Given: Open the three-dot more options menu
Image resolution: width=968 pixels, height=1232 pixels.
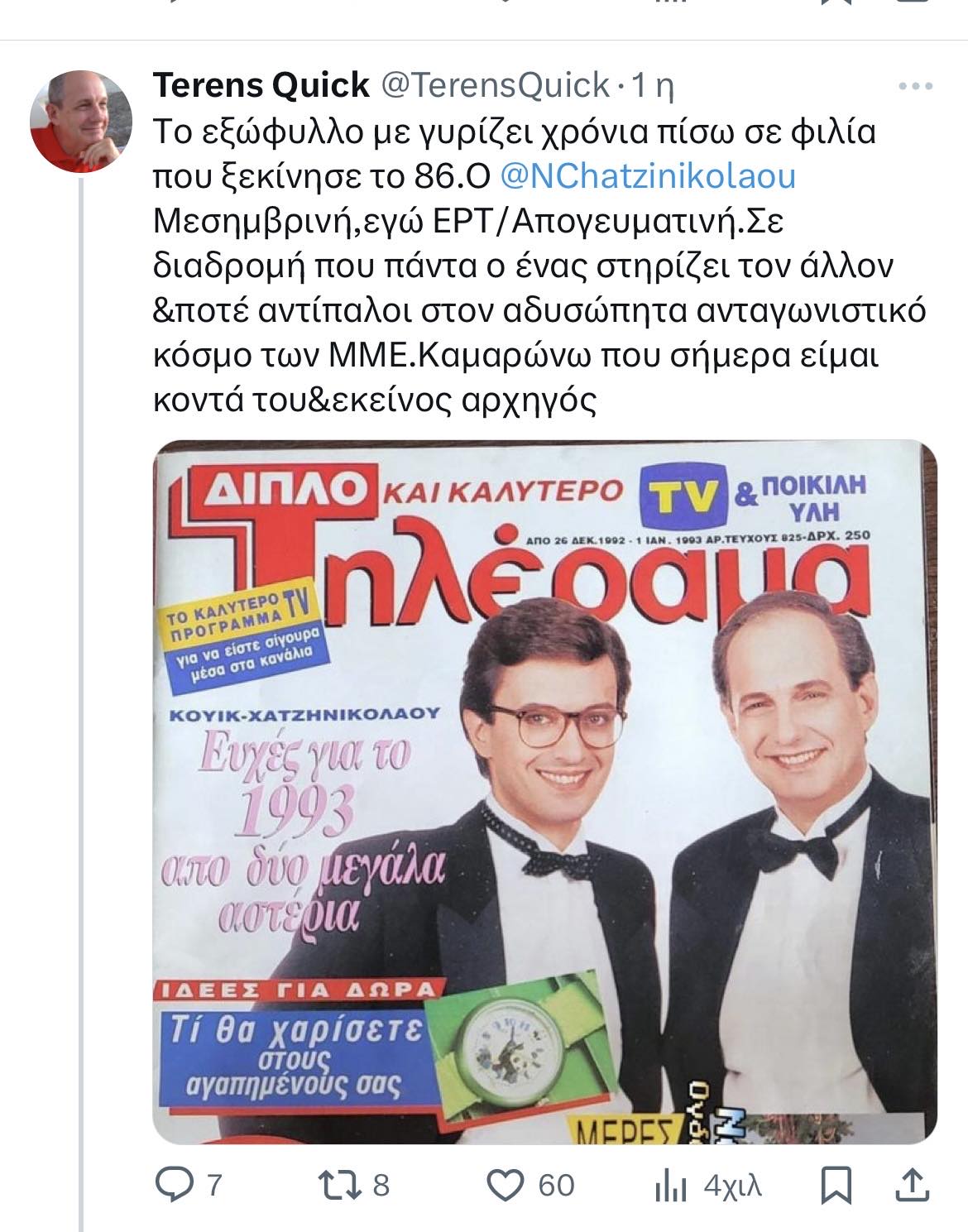Looking at the screenshot, I should point(916,86).
